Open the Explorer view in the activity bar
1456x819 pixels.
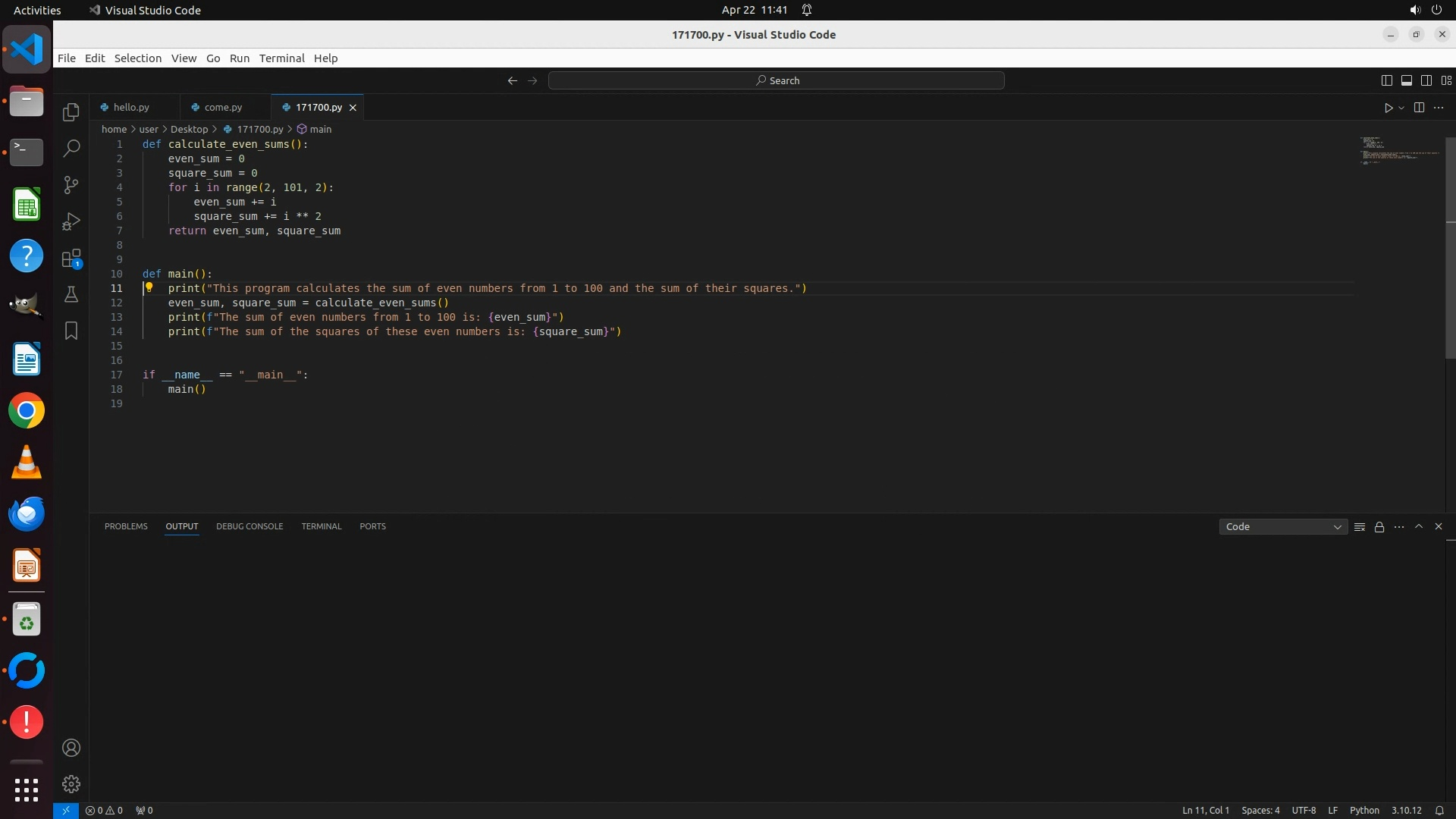pyautogui.click(x=71, y=112)
